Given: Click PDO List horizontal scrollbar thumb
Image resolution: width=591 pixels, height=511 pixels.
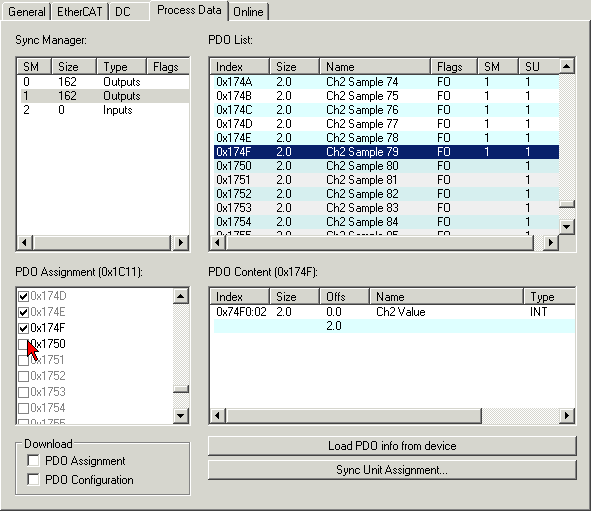Looking at the screenshot, I should tap(379, 242).
